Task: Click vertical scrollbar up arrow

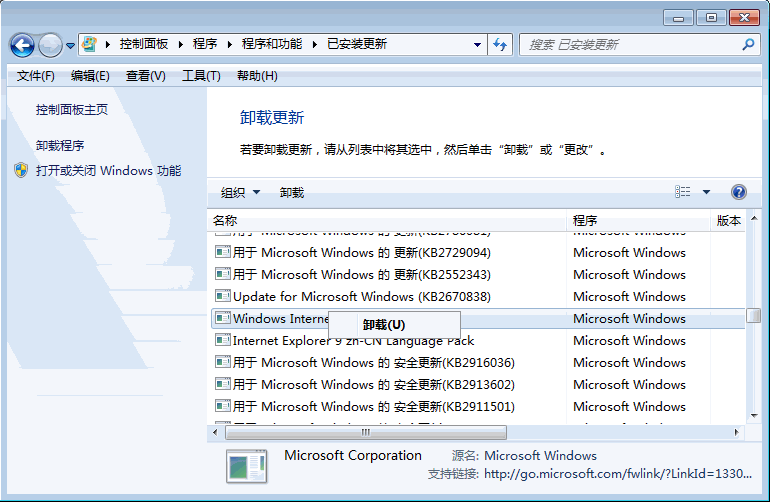Action: (x=754, y=218)
